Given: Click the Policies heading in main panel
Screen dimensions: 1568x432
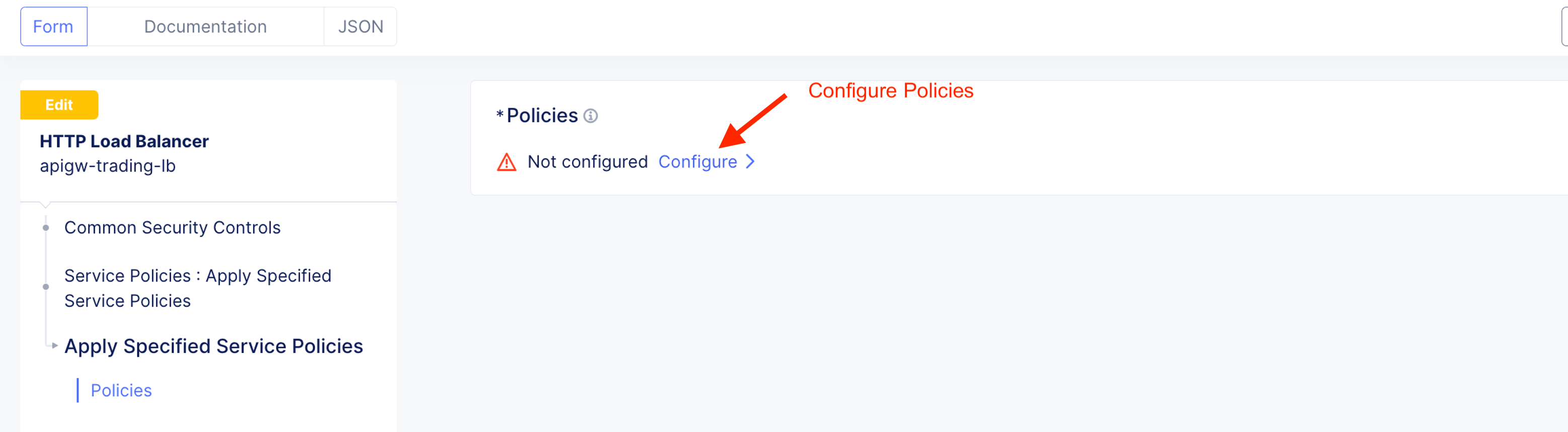Looking at the screenshot, I should [542, 116].
